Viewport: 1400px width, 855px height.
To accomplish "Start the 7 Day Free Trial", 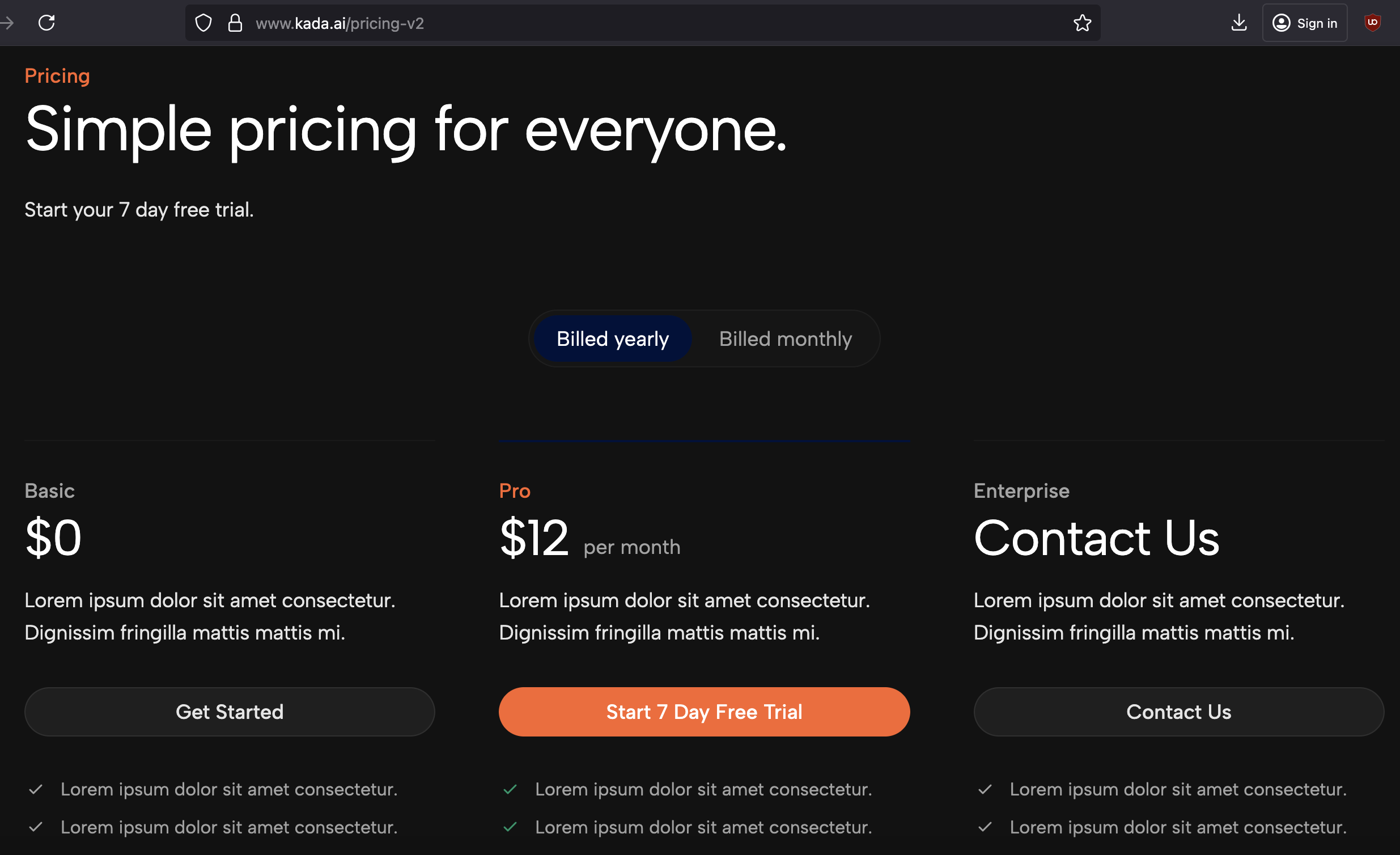I will (x=704, y=712).
